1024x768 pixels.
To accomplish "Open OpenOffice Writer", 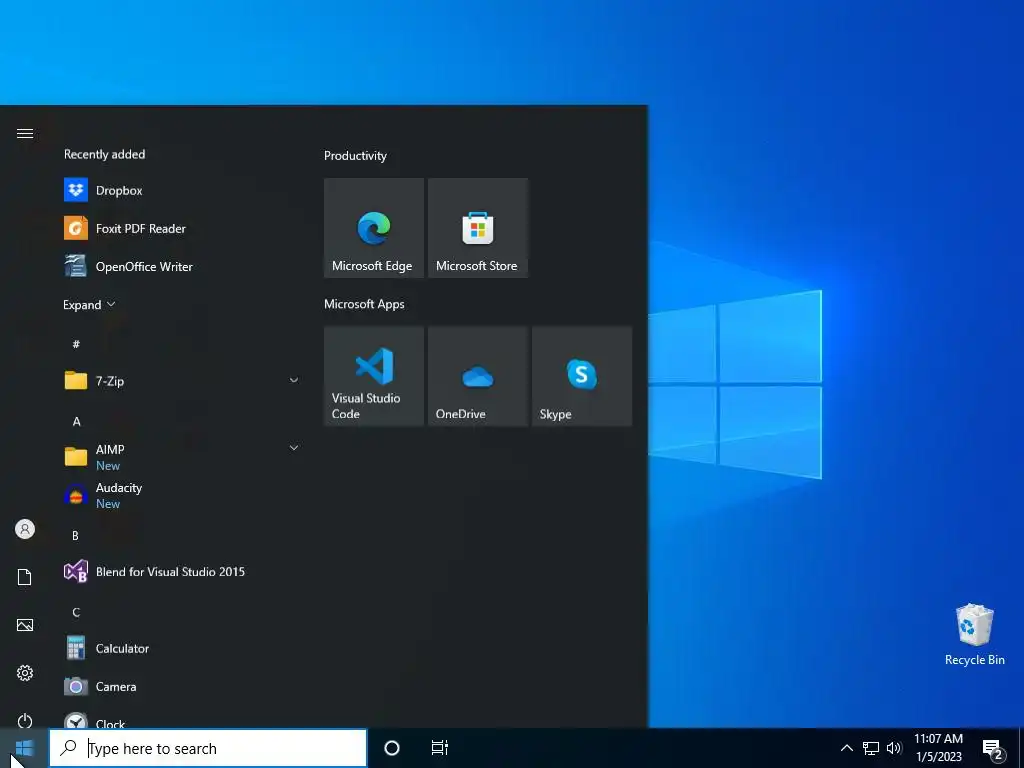I will 180,266.
